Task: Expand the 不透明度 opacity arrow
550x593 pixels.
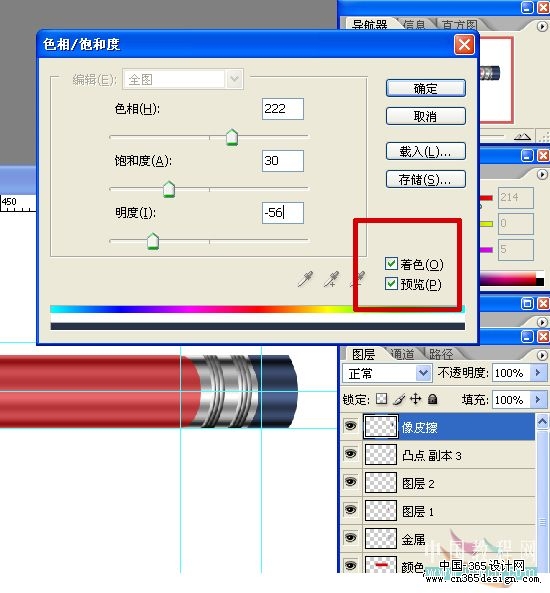Action: [538, 373]
